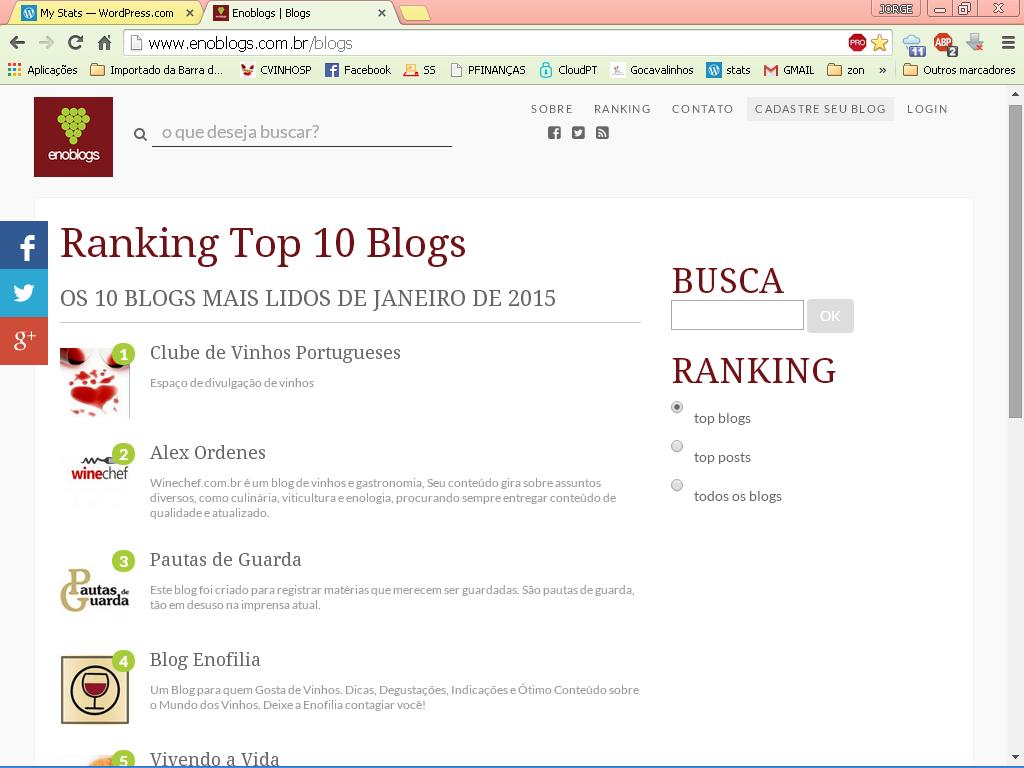Open the Pautas de Guarda logo thumbnail

point(95,590)
